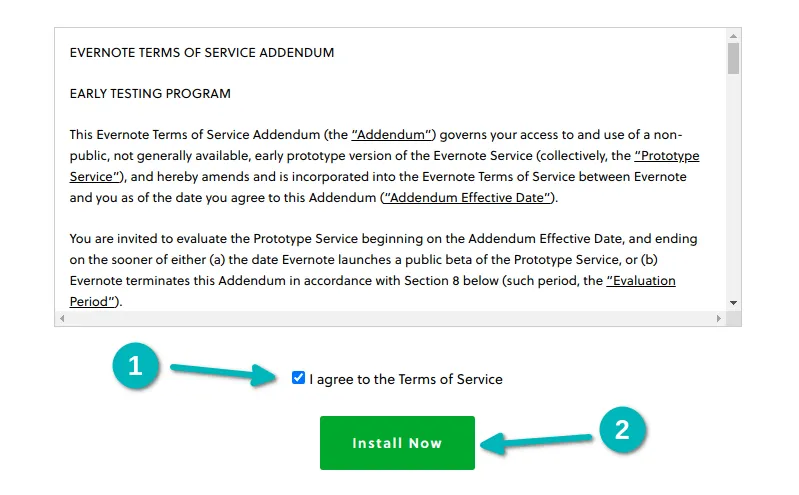Click the teal arrow pointing at the checkbox
Viewport: 799px width, 495px height.
click(225, 371)
